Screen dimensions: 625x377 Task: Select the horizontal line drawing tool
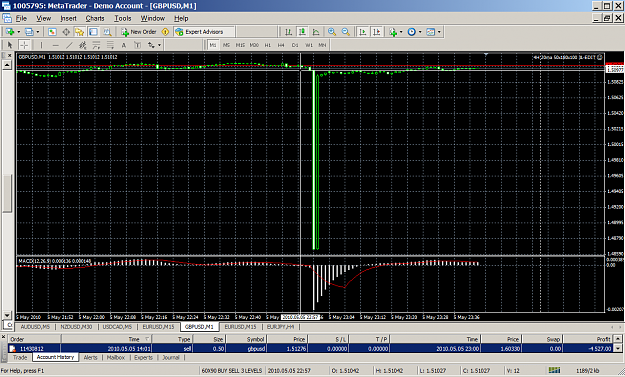point(55,45)
